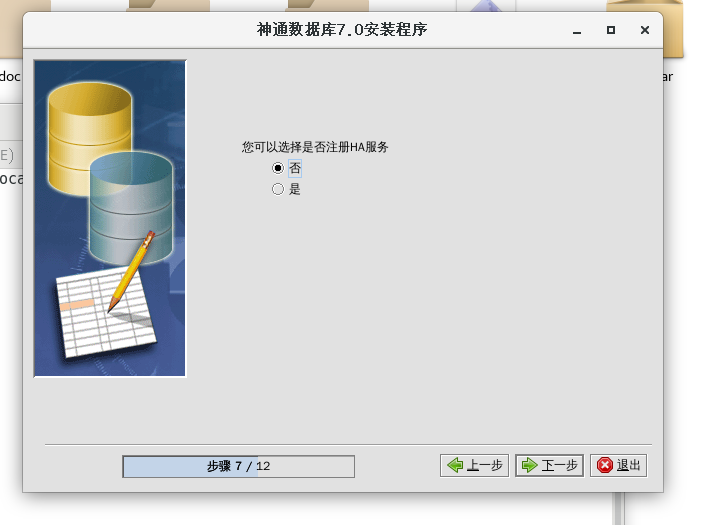Click the step 7 / 12 progress bar

[x=238, y=466]
